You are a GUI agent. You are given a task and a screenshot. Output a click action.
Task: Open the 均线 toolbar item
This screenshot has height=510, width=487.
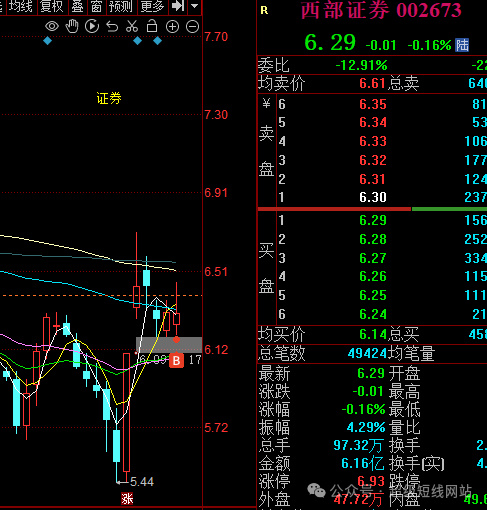20,6
